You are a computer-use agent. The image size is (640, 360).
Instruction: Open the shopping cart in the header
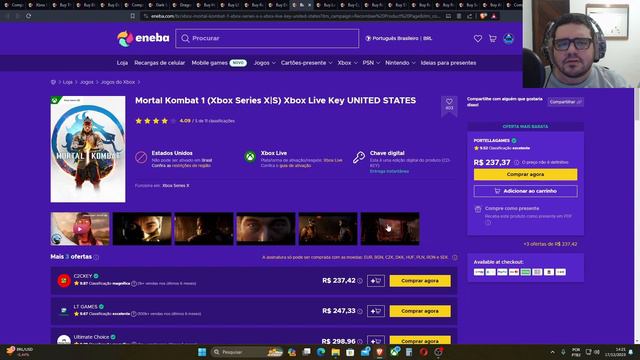(x=493, y=39)
